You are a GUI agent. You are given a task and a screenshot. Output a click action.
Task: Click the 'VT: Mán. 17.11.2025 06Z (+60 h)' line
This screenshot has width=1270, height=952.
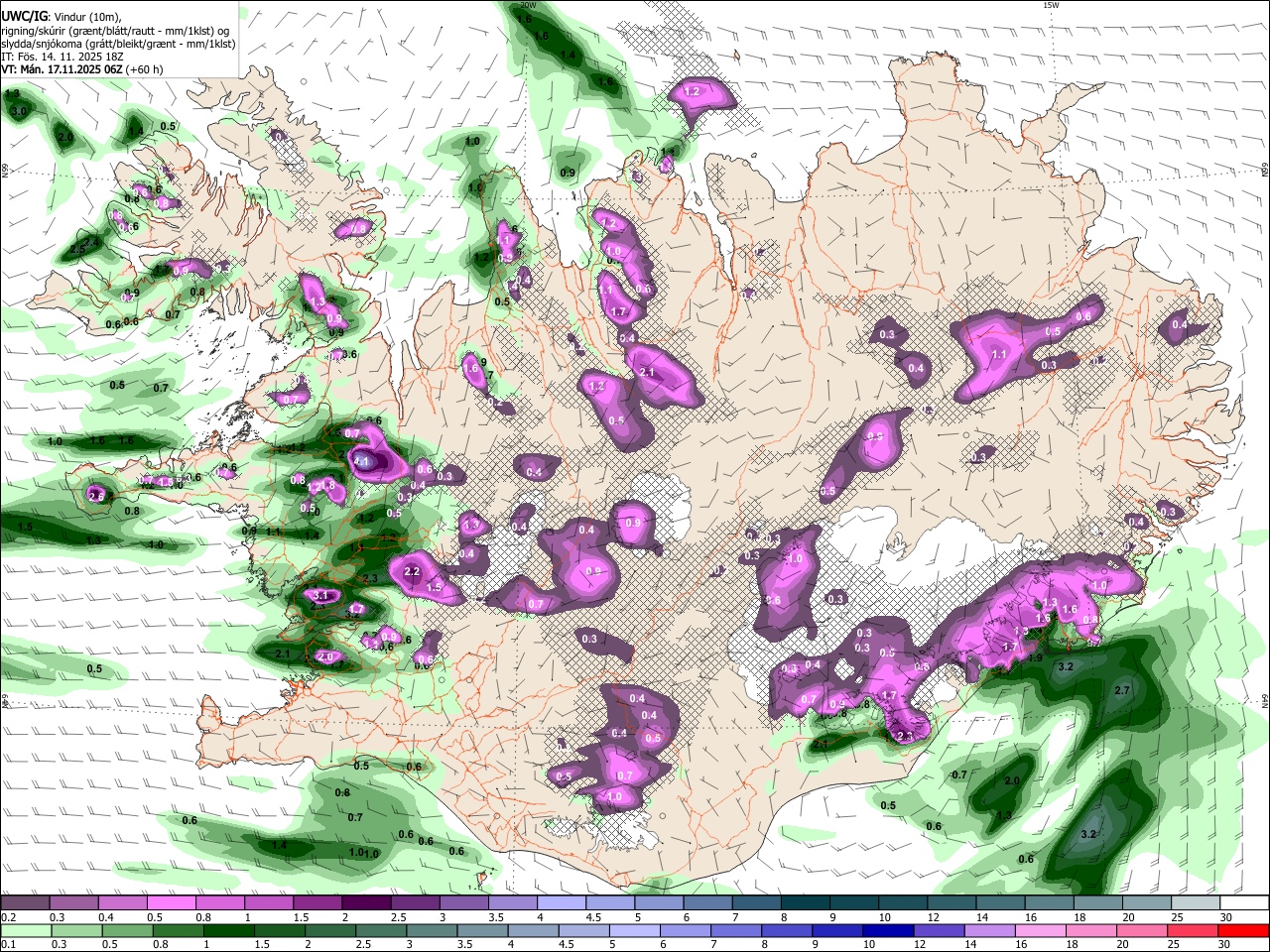pos(82,70)
